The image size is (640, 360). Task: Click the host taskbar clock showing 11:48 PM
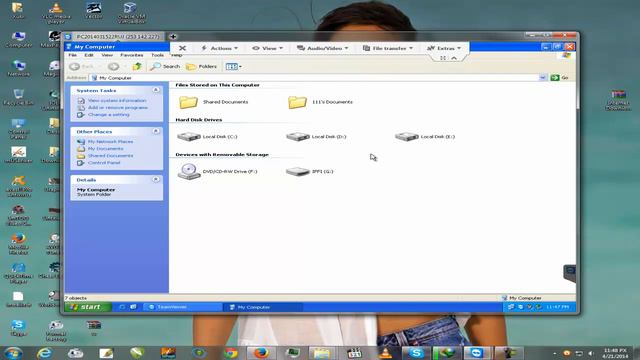pos(615,353)
